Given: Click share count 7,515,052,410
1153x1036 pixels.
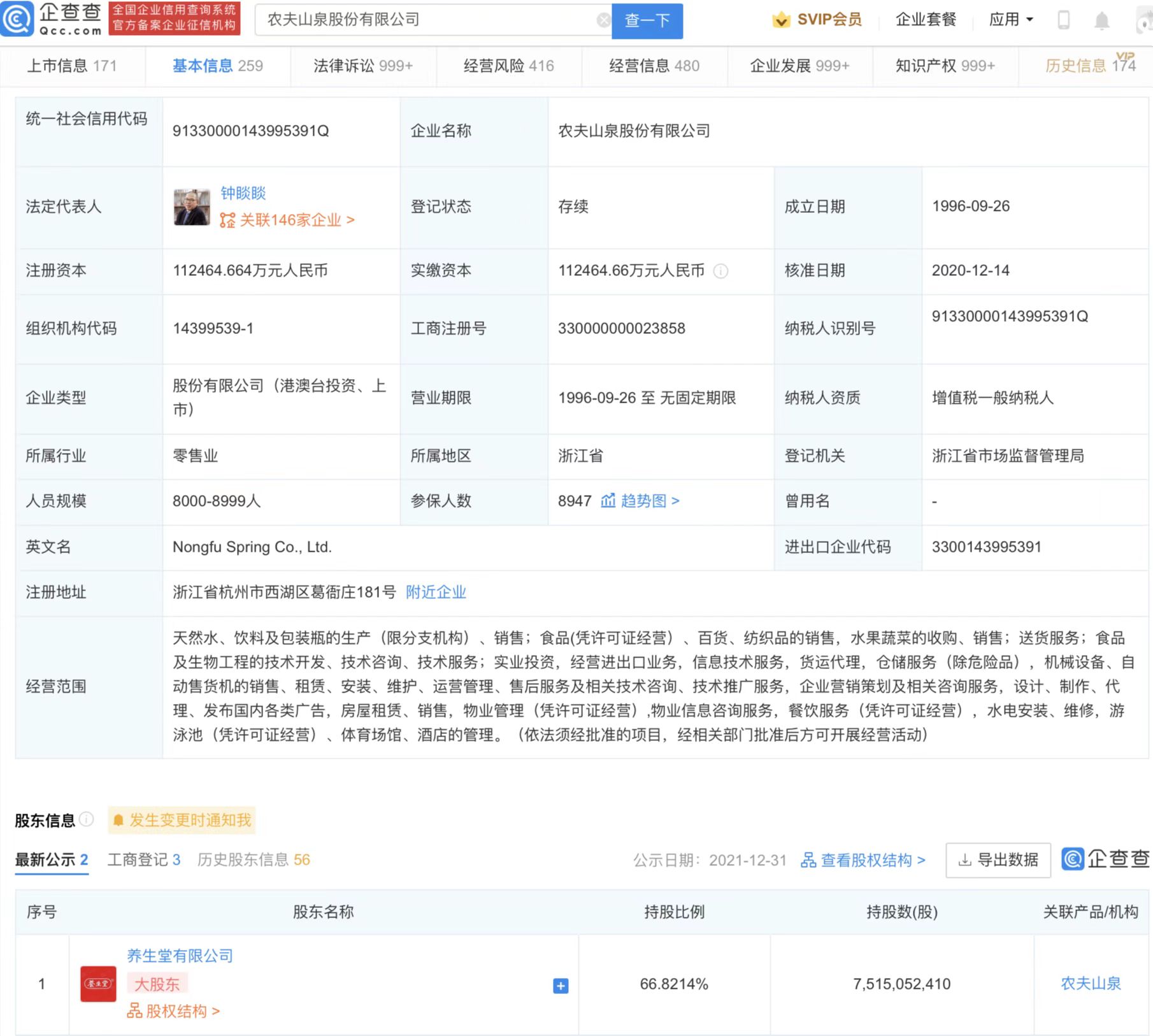Looking at the screenshot, I should [x=902, y=984].
